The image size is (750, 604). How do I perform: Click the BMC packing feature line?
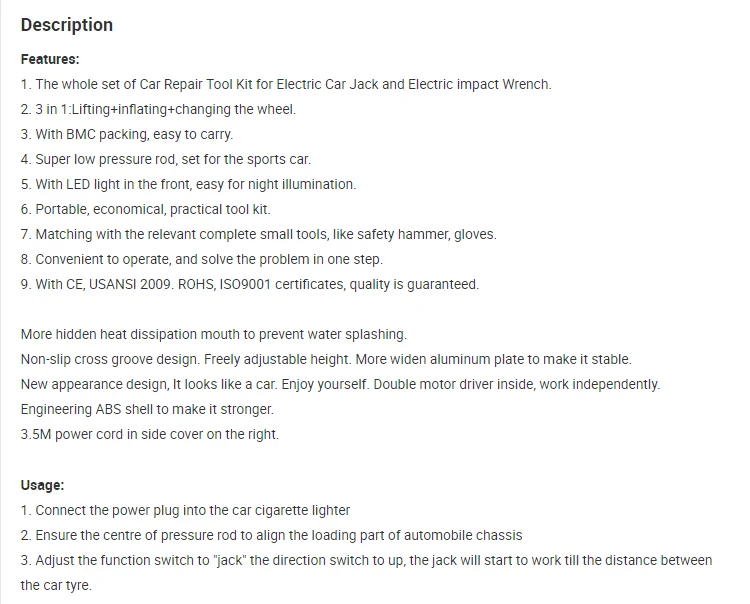[x=127, y=135]
